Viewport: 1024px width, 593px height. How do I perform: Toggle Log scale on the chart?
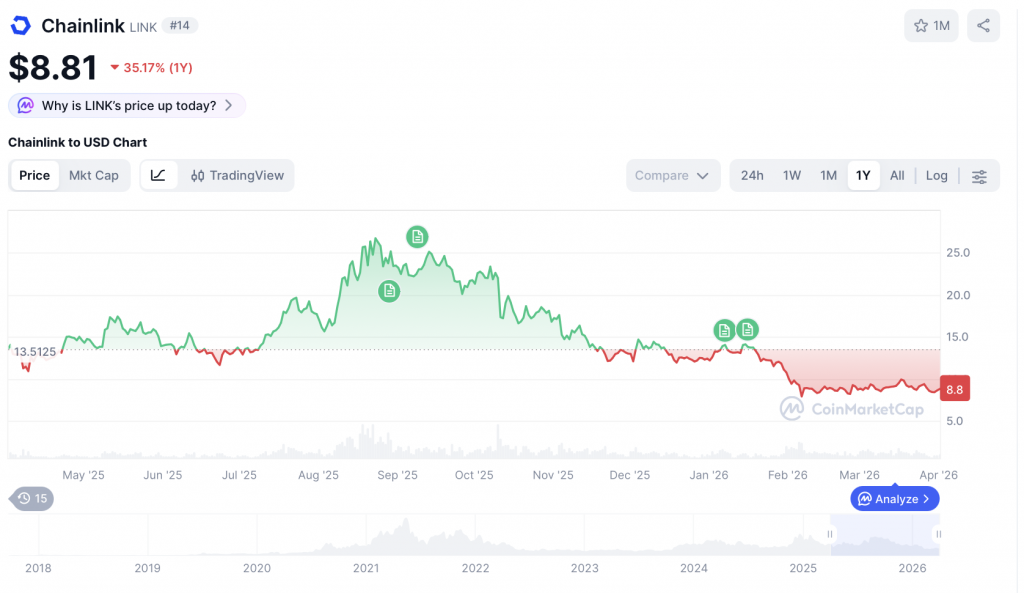coord(936,175)
